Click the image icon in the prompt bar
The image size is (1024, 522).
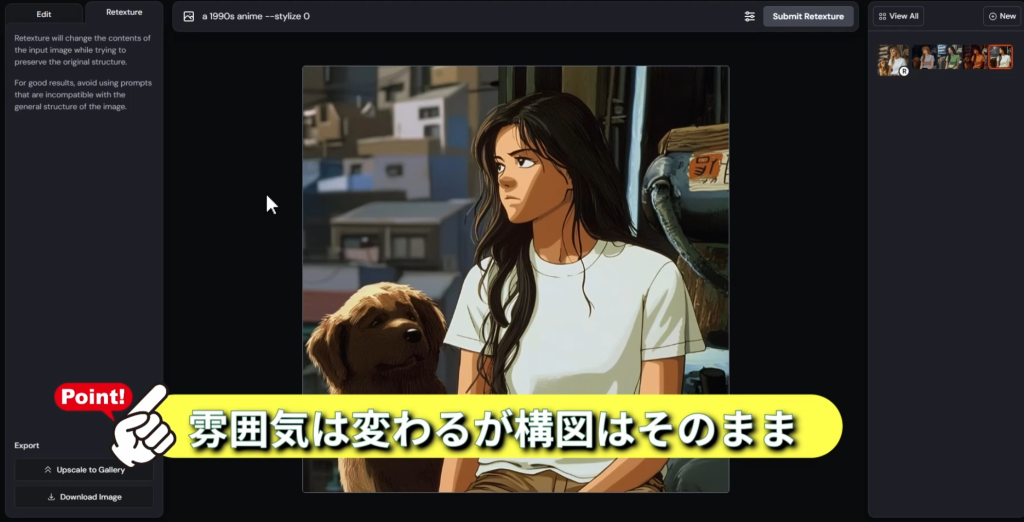188,16
